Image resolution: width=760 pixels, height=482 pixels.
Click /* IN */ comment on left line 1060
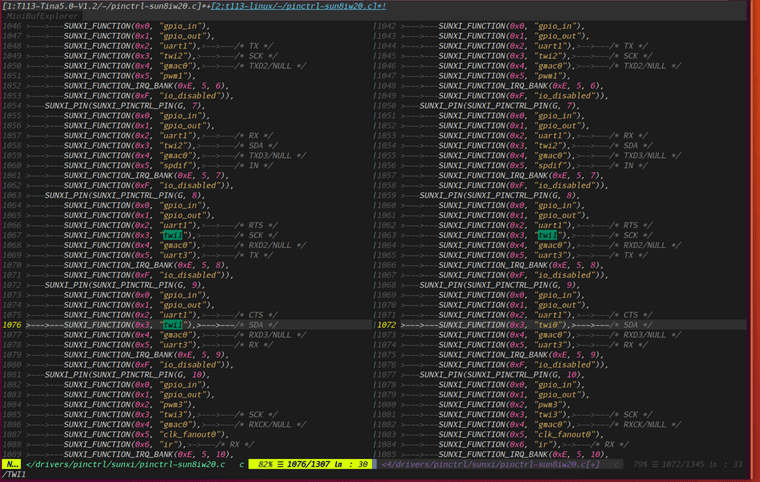253,165
